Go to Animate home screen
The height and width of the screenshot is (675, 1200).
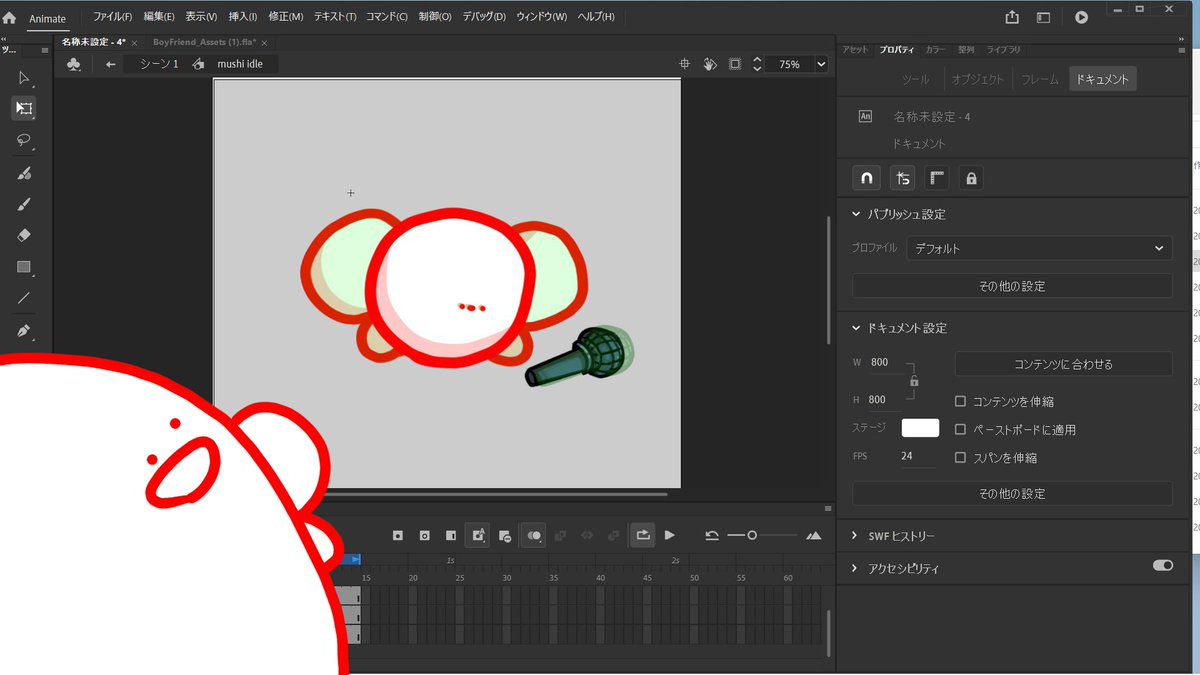click(x=9, y=17)
